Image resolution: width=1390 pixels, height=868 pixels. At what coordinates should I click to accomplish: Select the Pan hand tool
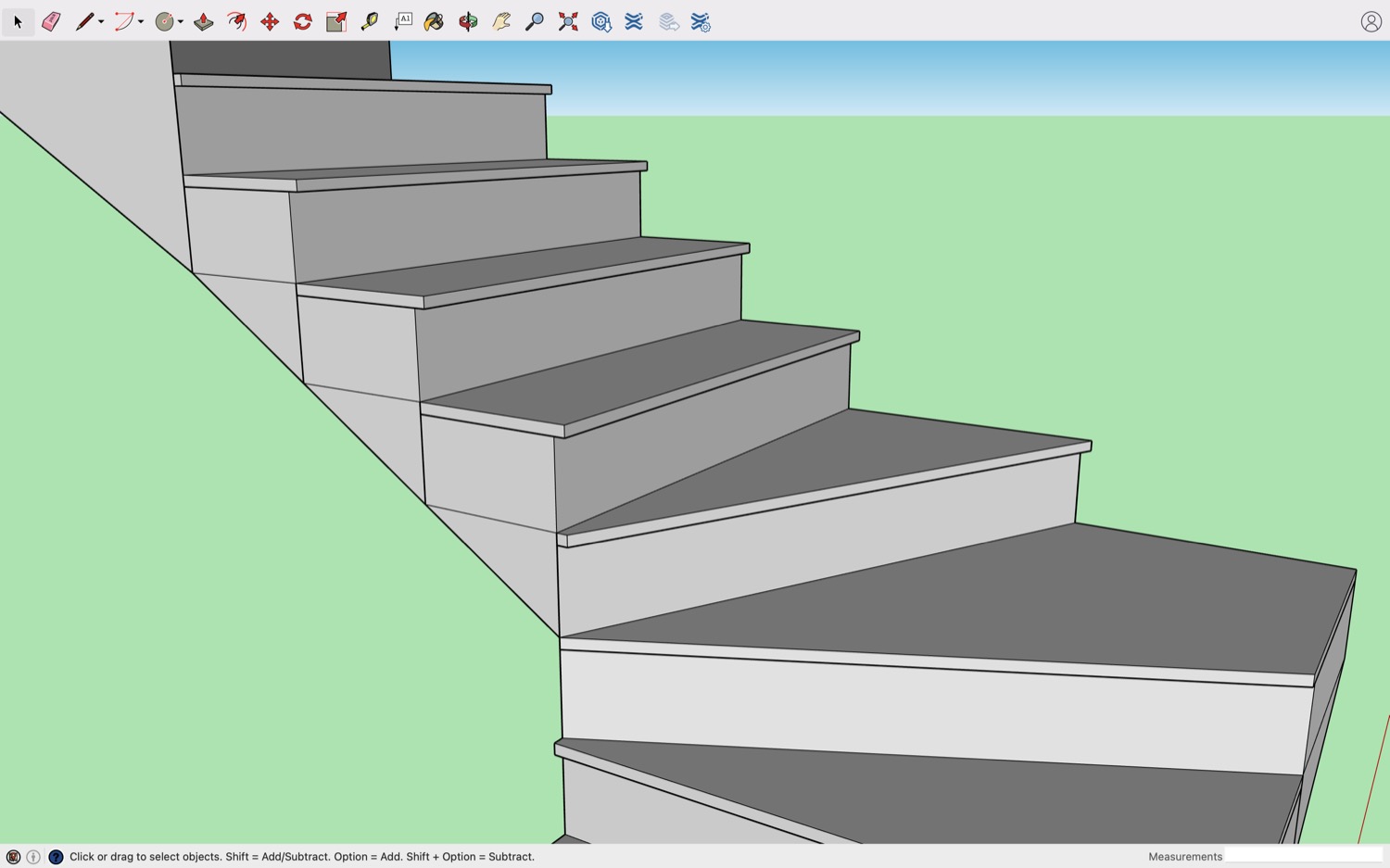coord(501,21)
